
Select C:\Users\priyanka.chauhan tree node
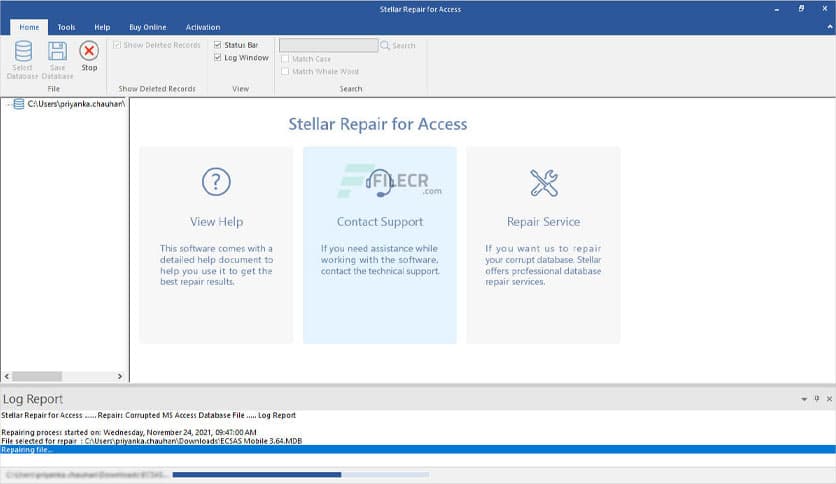point(76,104)
